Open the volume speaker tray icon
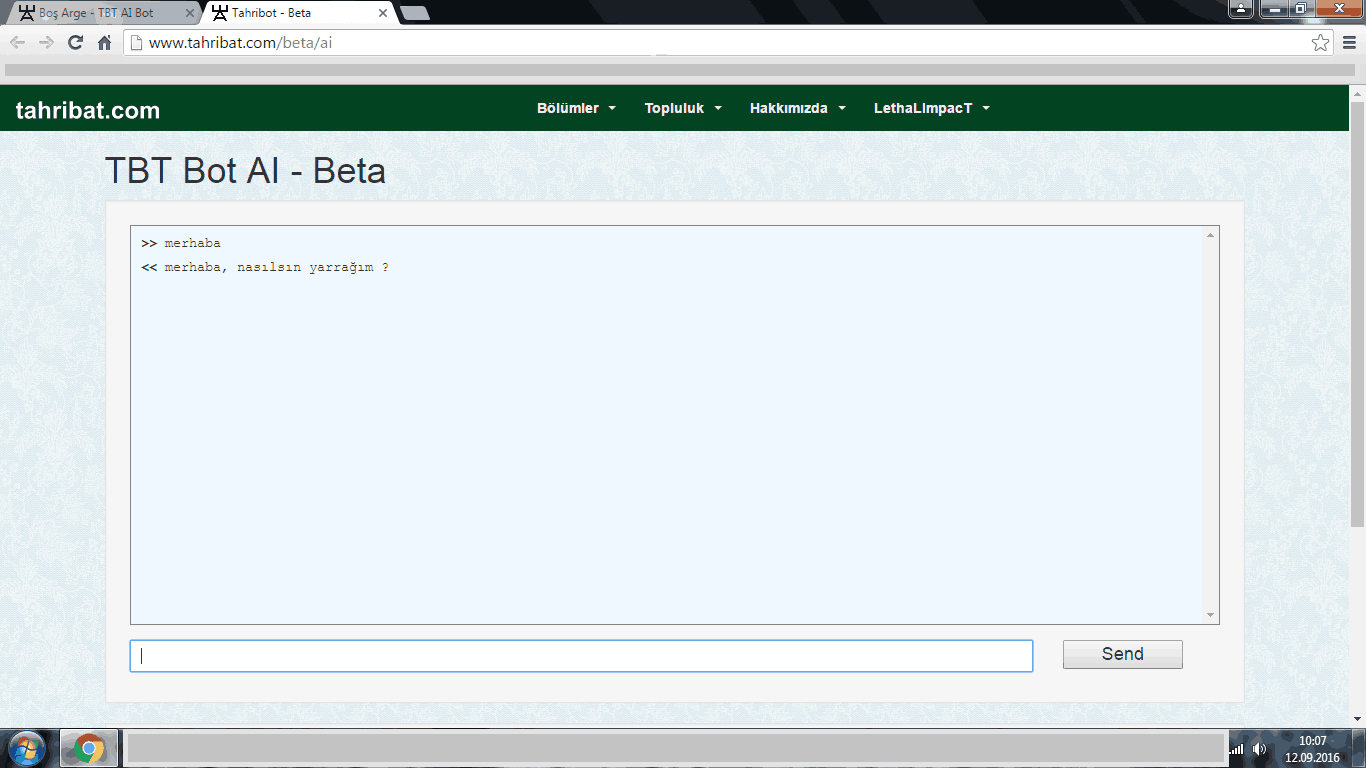Image resolution: width=1366 pixels, height=768 pixels. pos(1259,749)
